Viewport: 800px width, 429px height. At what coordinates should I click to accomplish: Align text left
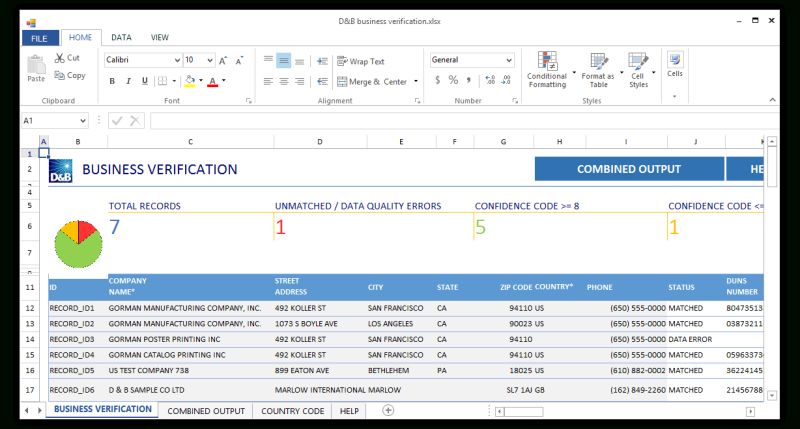coord(268,81)
